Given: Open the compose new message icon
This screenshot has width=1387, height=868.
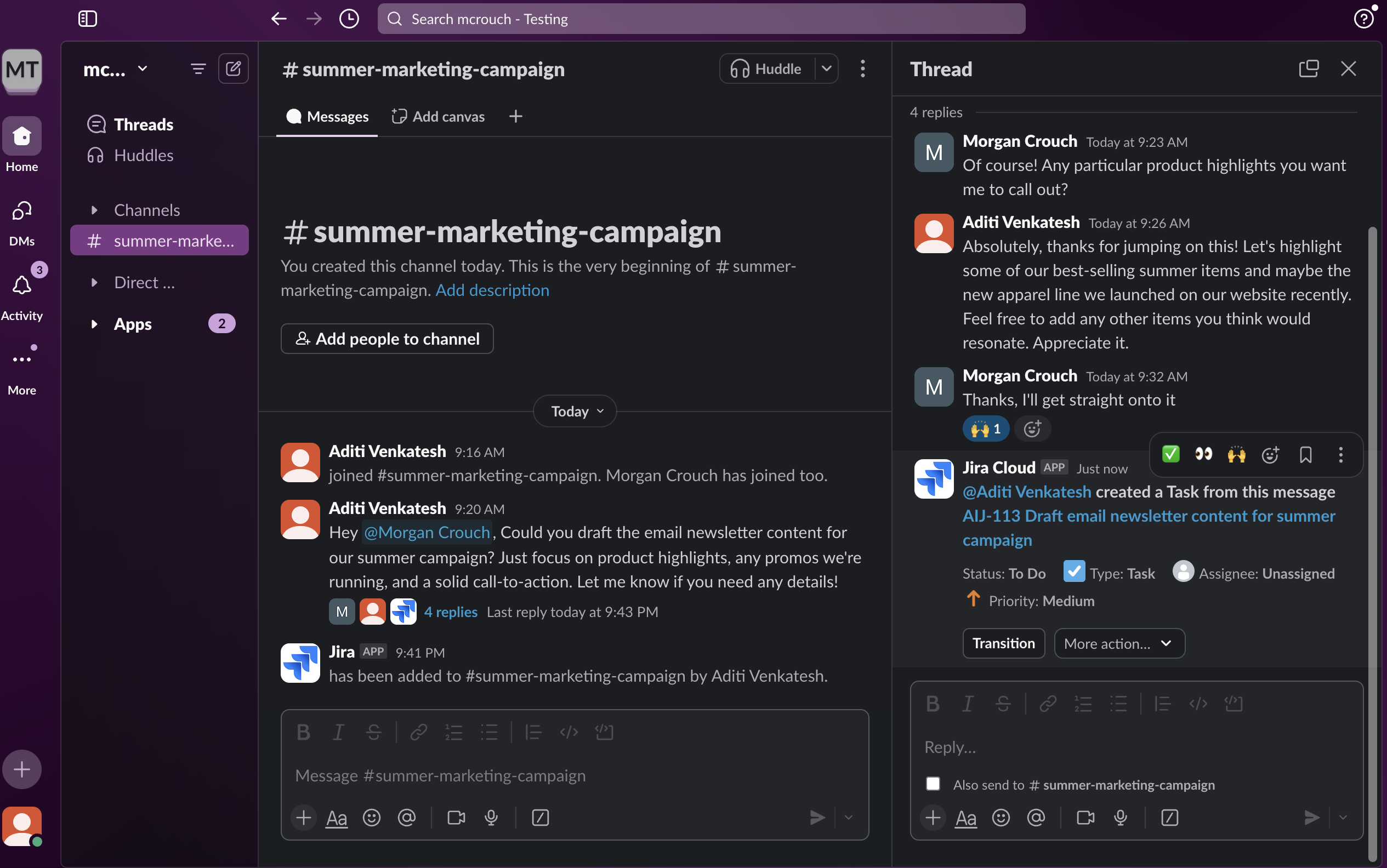Looking at the screenshot, I should click(233, 69).
